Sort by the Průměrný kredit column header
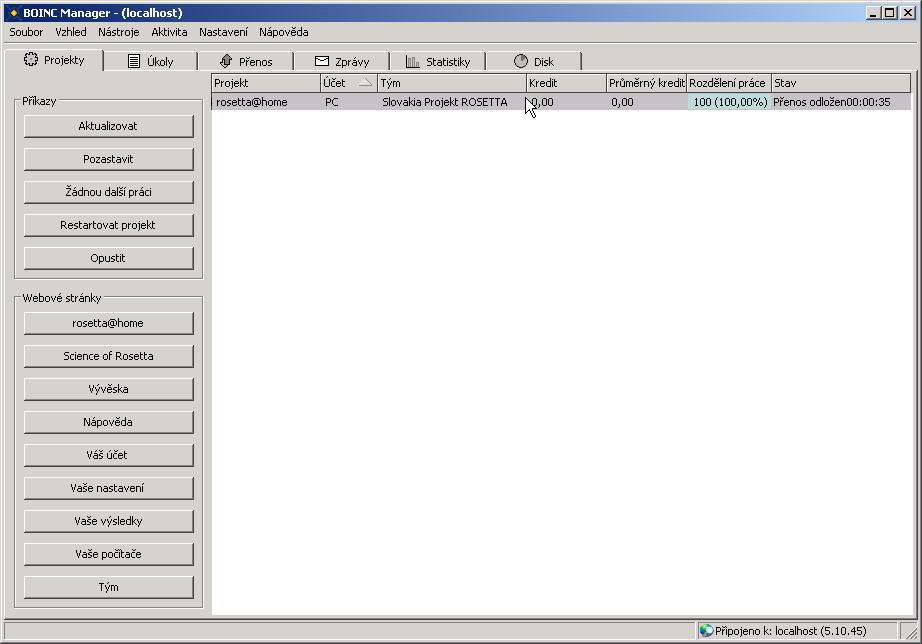This screenshot has width=922, height=644. 646,83
